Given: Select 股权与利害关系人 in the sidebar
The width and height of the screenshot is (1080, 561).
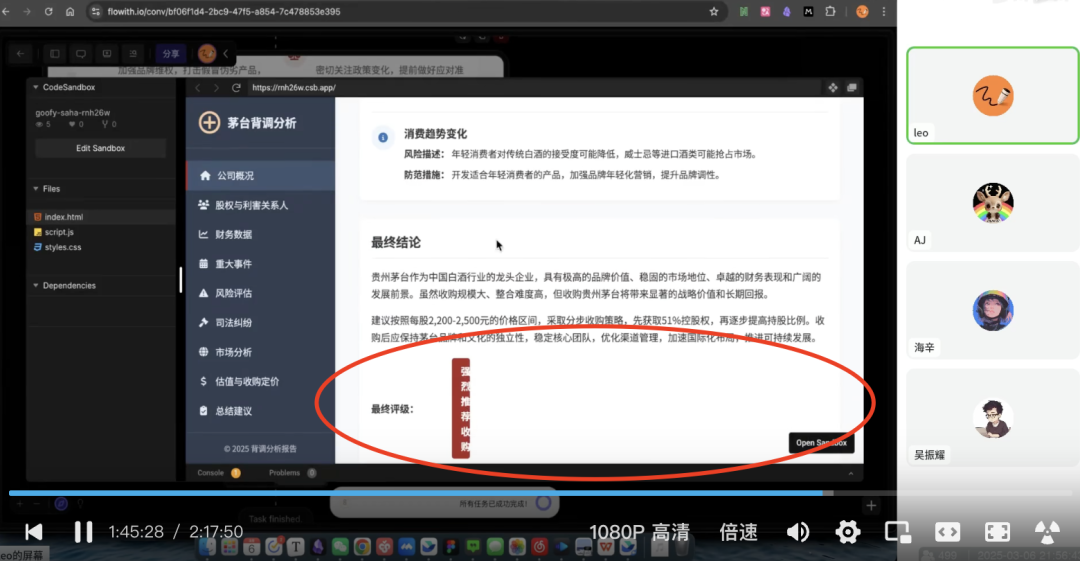Looking at the screenshot, I should (x=260, y=205).
